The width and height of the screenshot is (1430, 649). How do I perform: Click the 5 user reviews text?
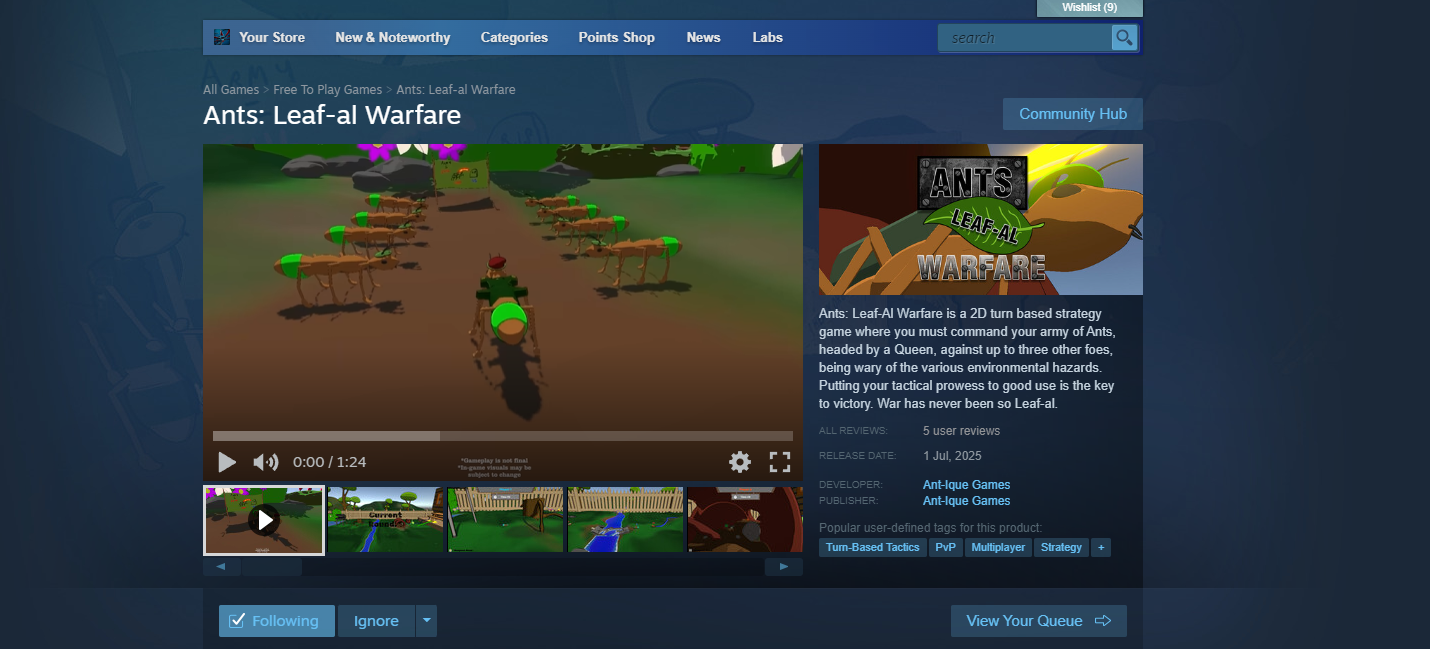(961, 431)
